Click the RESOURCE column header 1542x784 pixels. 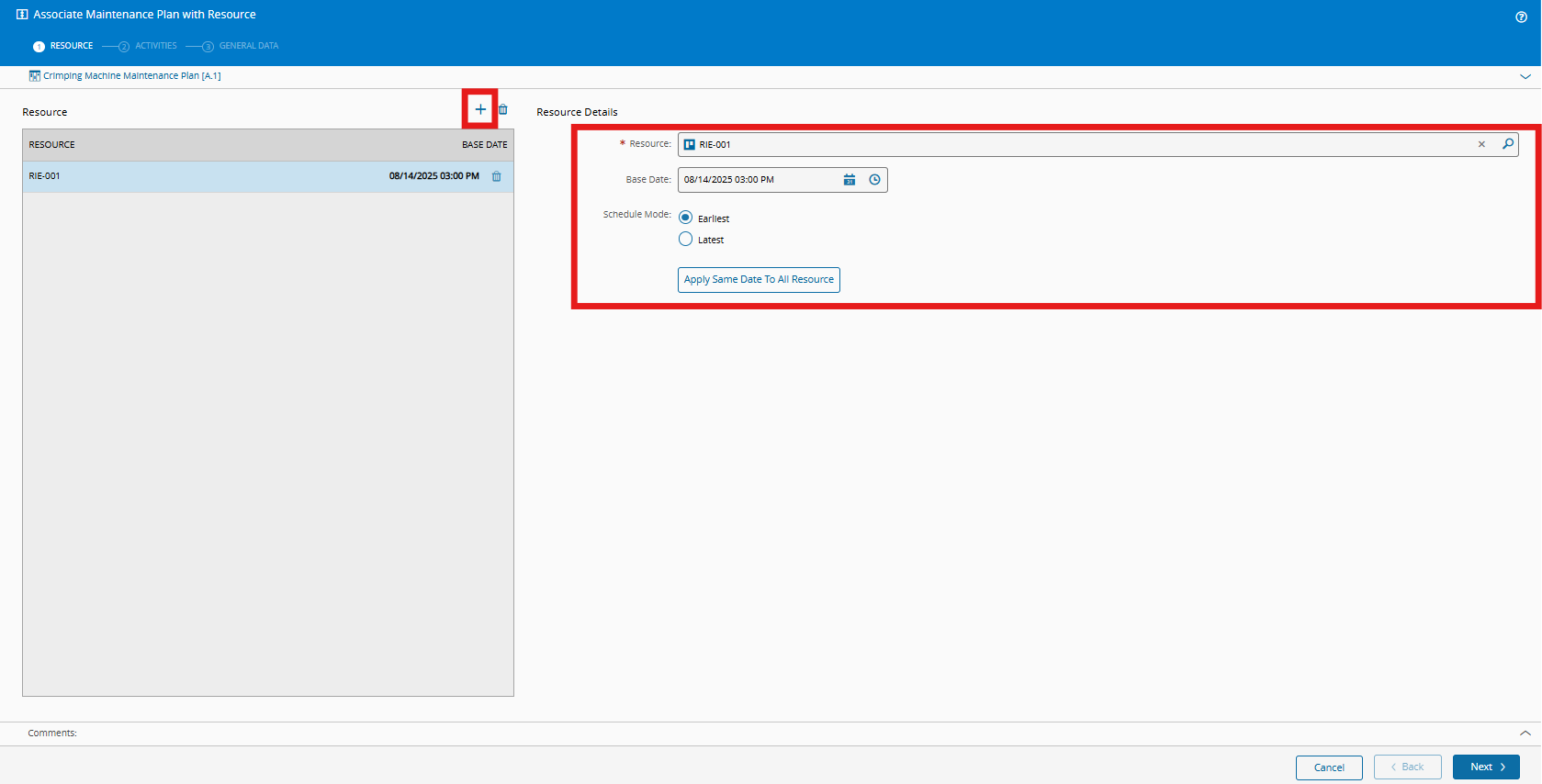pyautogui.click(x=52, y=145)
